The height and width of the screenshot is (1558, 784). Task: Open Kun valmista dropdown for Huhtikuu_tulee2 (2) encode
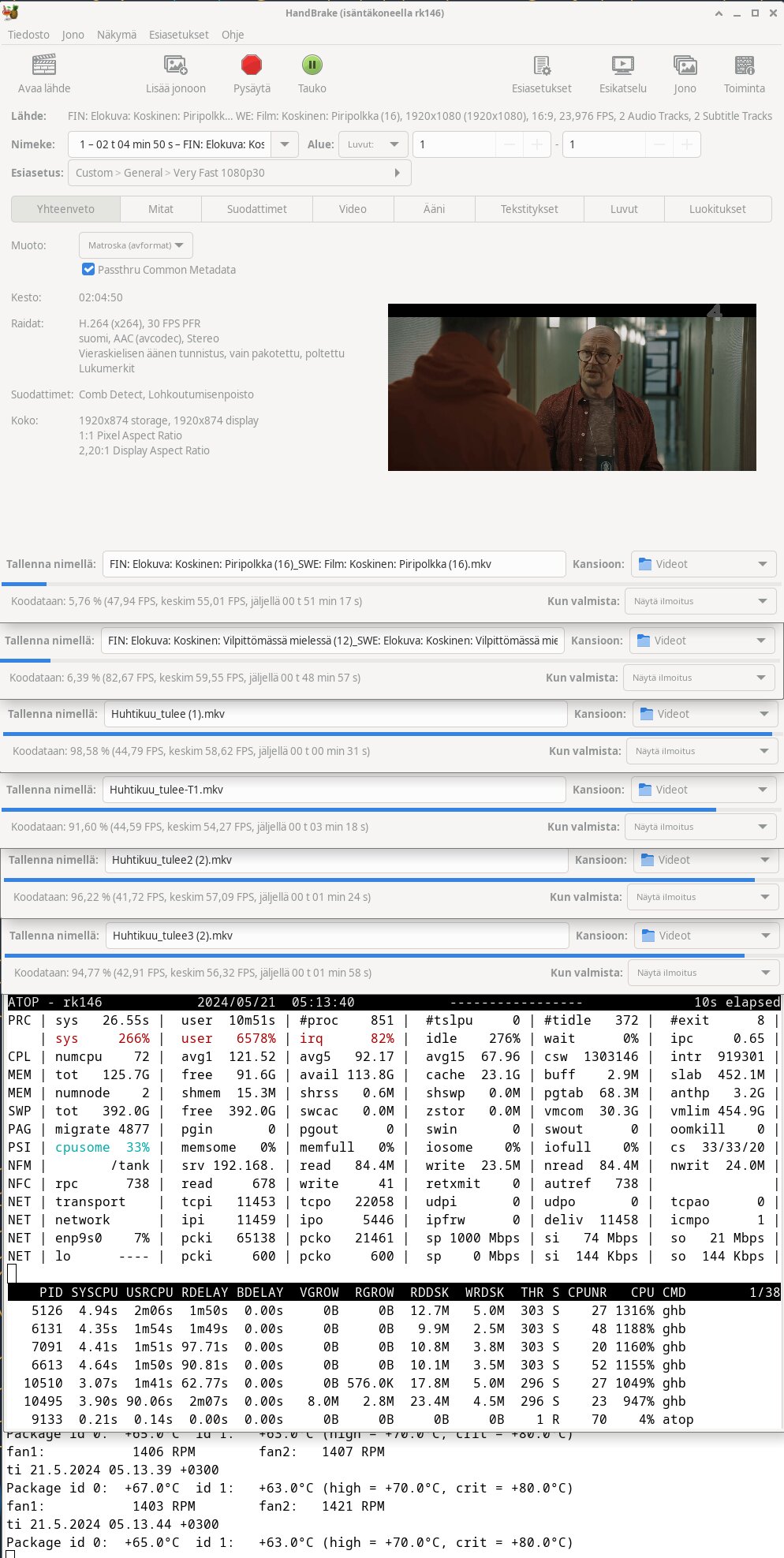click(x=703, y=897)
